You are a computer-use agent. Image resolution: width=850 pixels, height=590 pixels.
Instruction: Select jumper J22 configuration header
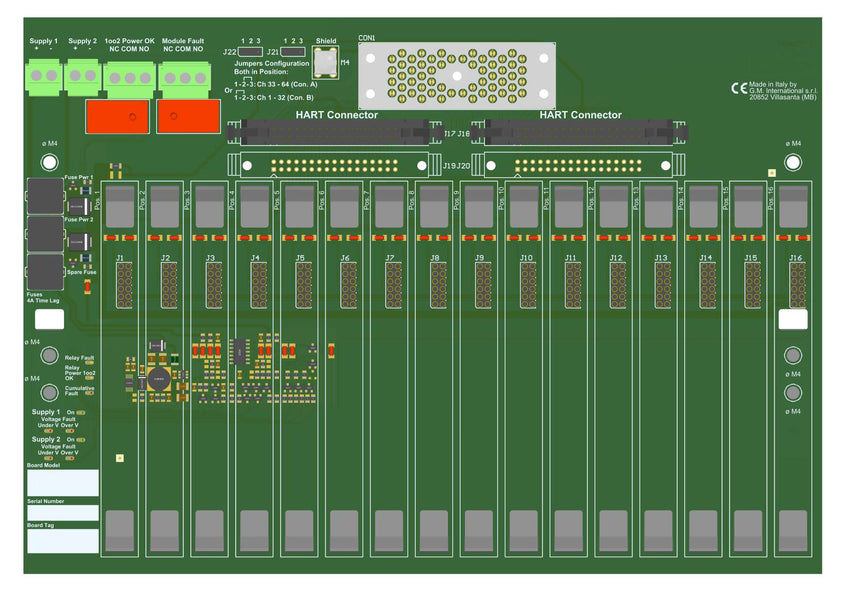click(250, 52)
